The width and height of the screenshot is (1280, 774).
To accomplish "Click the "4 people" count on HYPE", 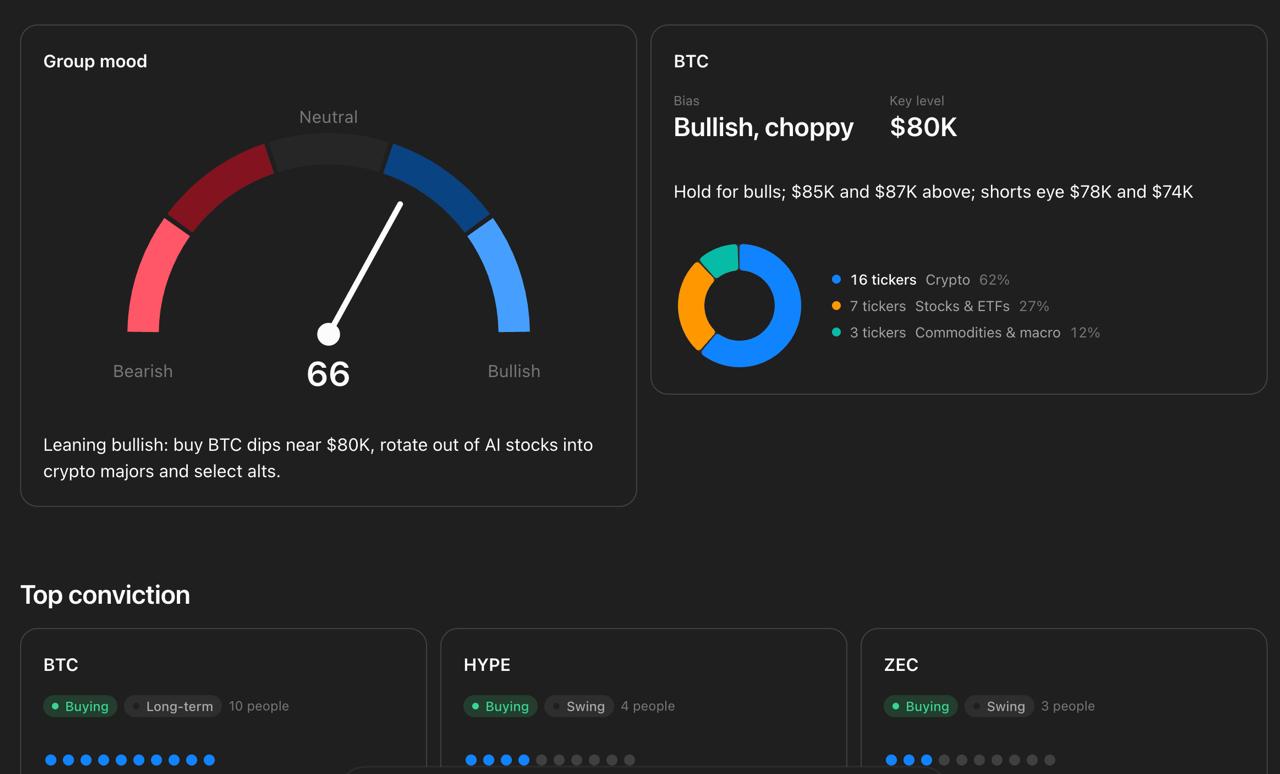I will tap(648, 706).
